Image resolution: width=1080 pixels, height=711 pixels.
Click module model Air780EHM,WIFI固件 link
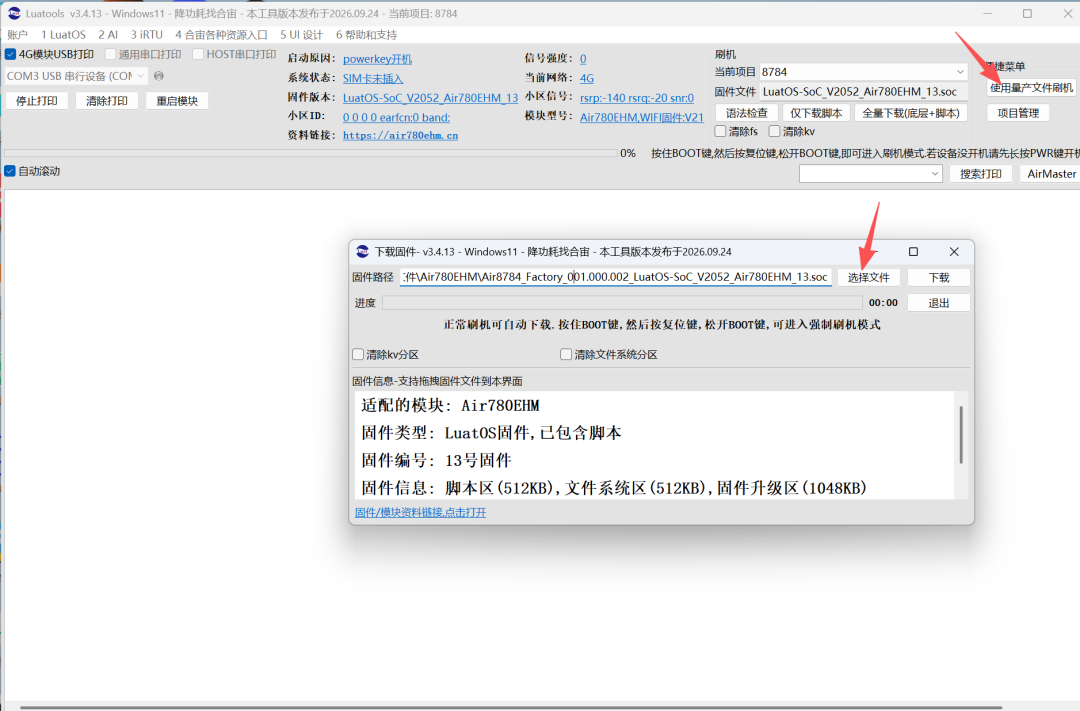pyautogui.click(x=642, y=117)
